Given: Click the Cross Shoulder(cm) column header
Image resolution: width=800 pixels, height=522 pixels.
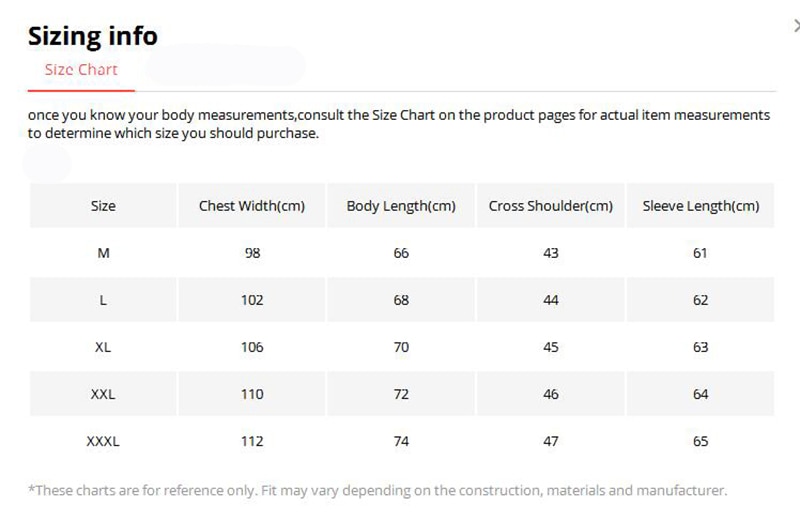Looking at the screenshot, I should click(551, 206).
